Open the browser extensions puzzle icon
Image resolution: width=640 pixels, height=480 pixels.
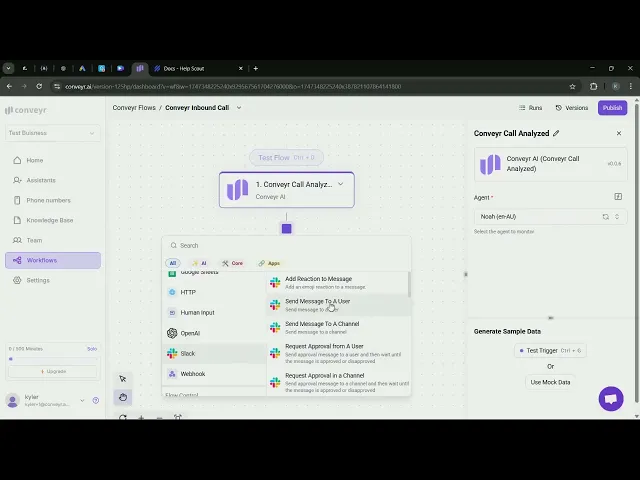pos(593,87)
